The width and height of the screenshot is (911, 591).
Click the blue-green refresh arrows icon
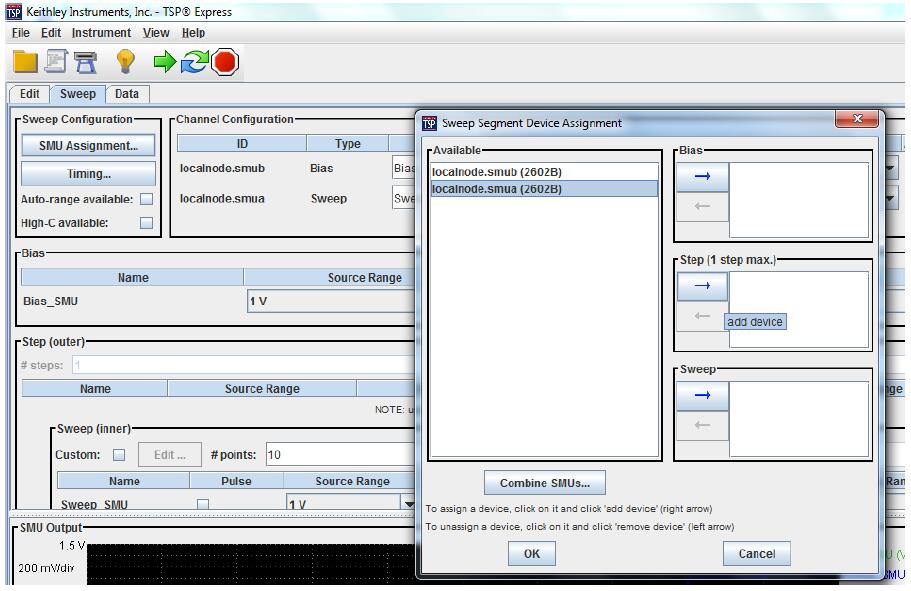pyautogui.click(x=193, y=62)
